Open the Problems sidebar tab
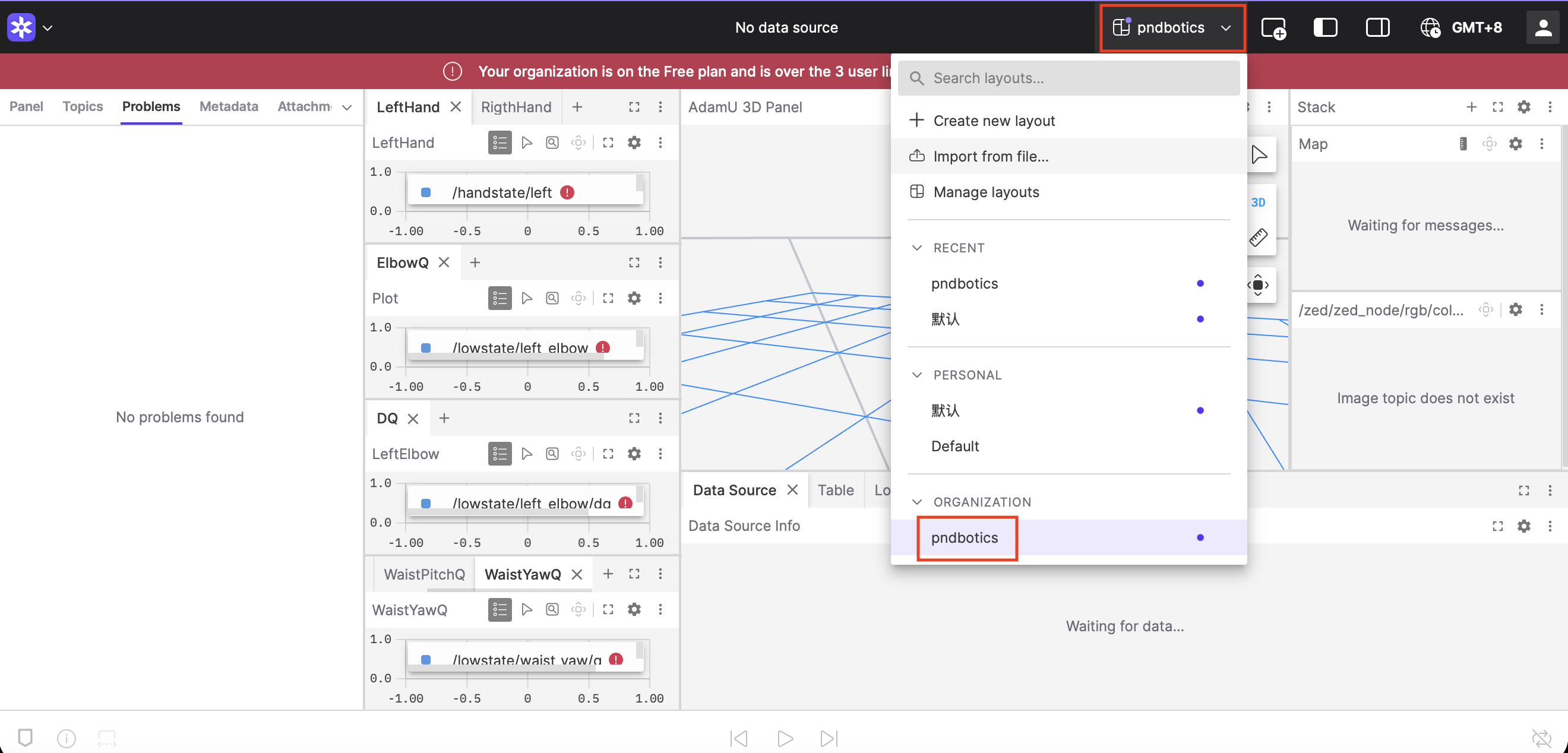Image resolution: width=1568 pixels, height=753 pixels. click(x=151, y=106)
